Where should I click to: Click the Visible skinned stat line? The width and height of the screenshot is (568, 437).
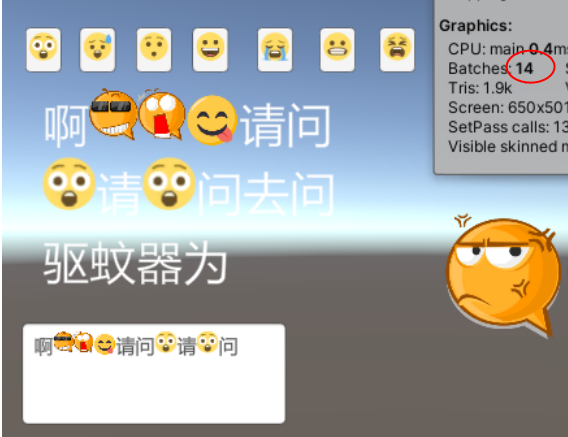click(508, 147)
